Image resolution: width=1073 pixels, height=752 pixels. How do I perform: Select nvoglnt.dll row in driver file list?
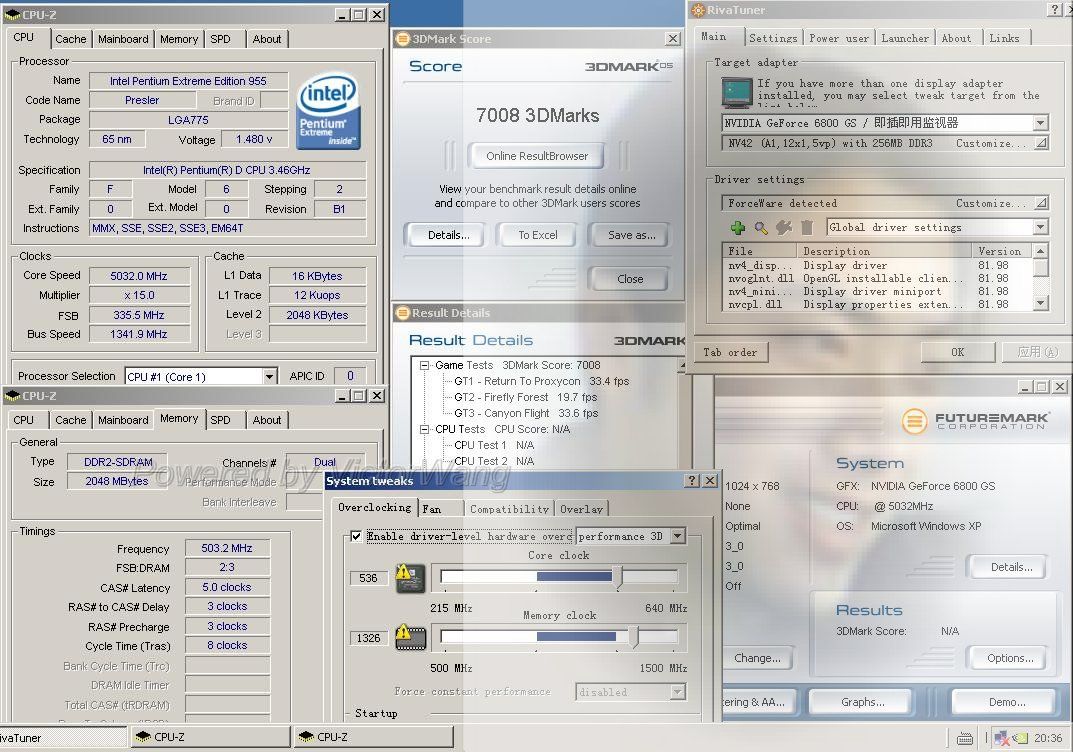coord(877,278)
